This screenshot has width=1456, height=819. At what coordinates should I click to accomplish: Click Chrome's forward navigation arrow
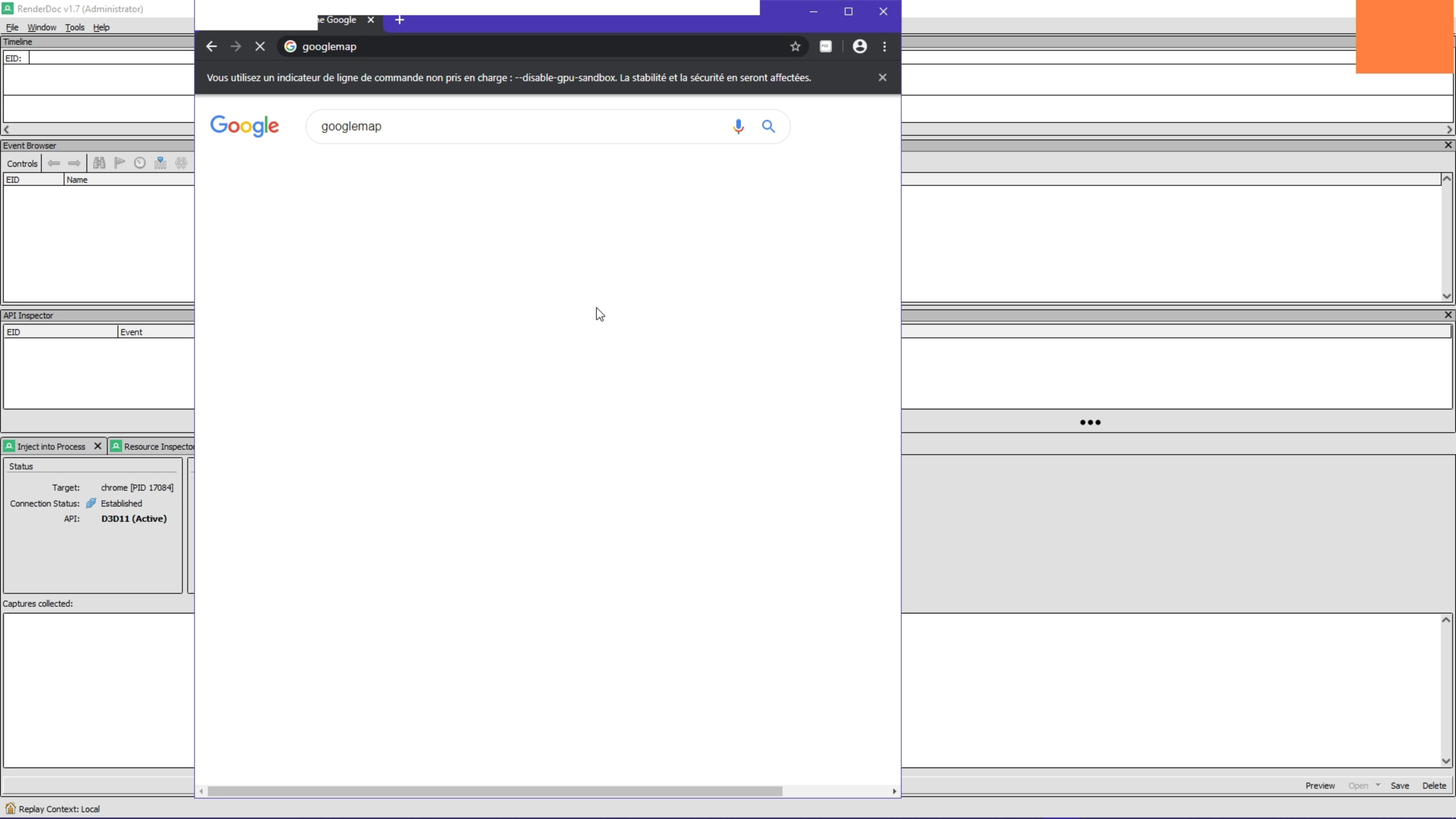[236, 46]
